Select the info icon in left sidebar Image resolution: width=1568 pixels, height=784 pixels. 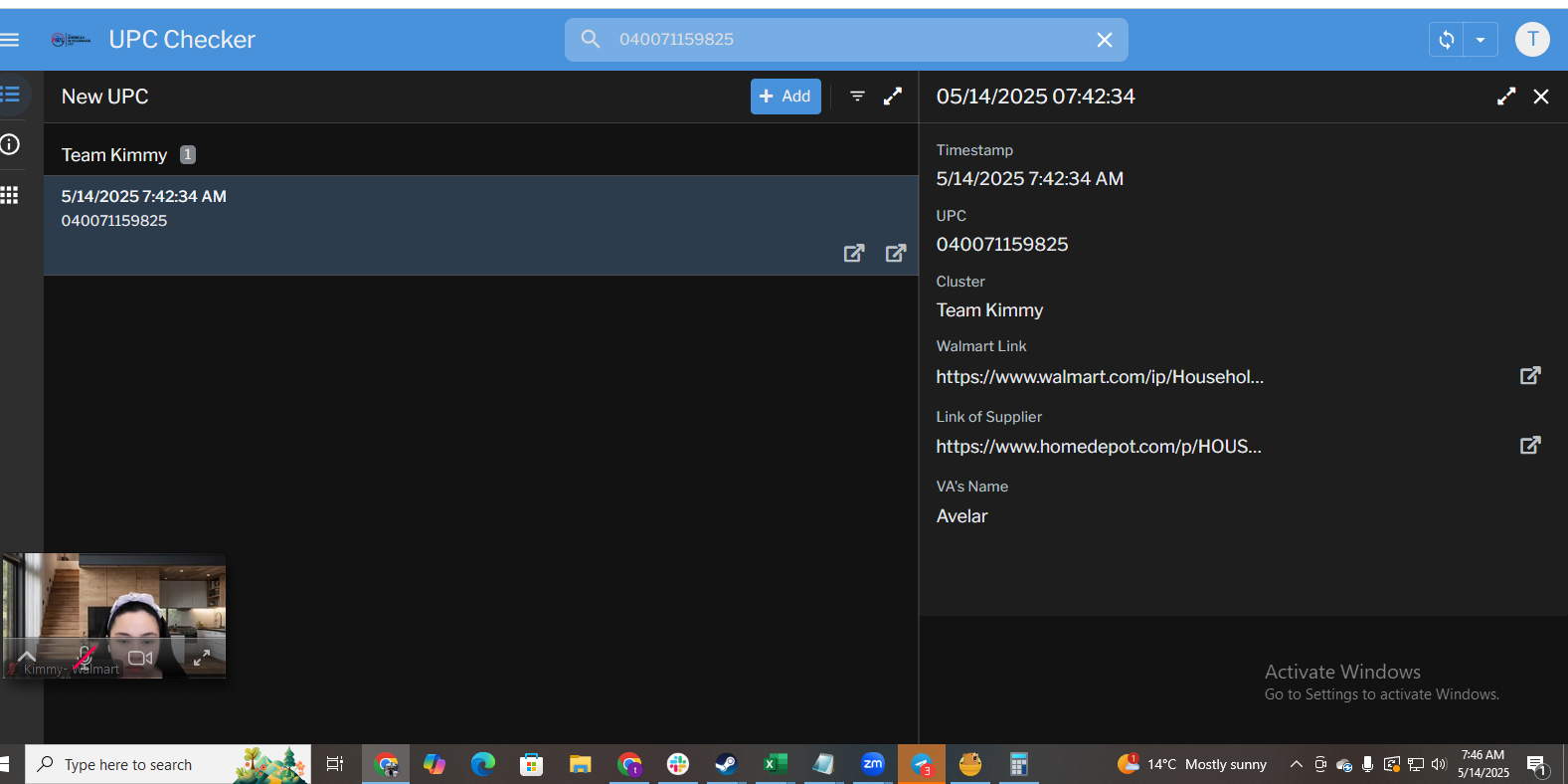pos(10,144)
